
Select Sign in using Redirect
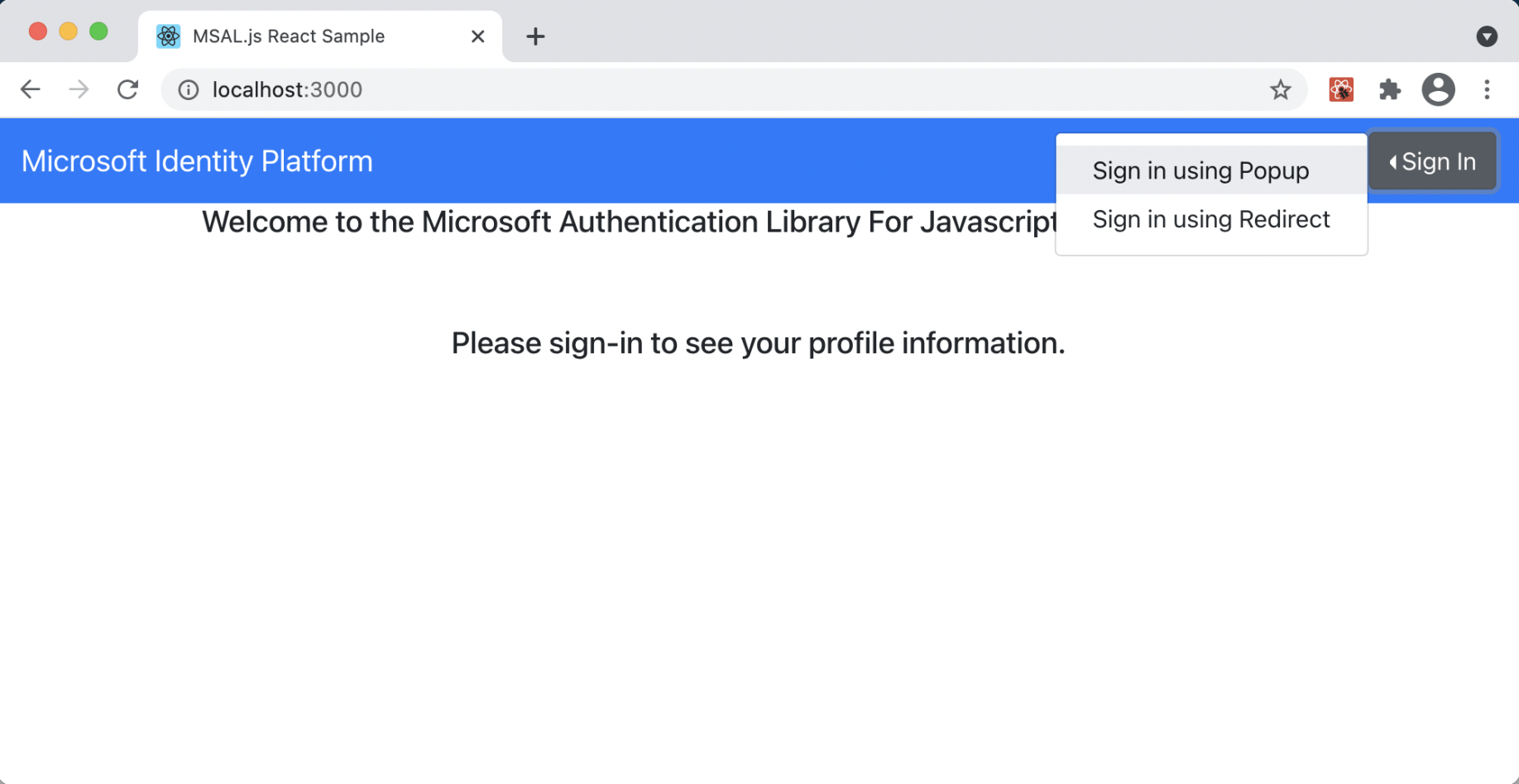click(x=1210, y=219)
